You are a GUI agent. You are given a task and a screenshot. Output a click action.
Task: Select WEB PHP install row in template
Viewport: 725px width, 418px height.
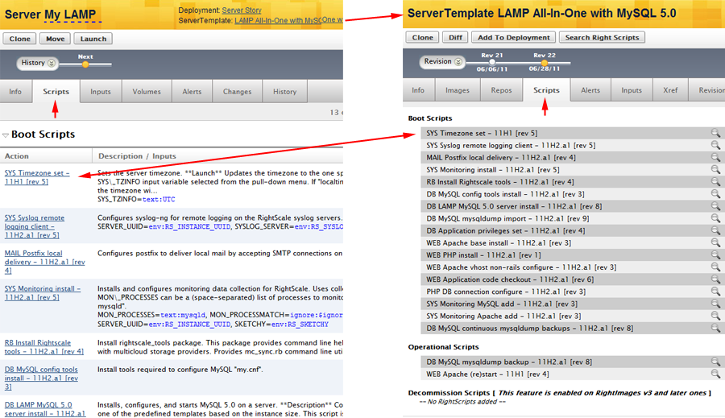pos(571,255)
